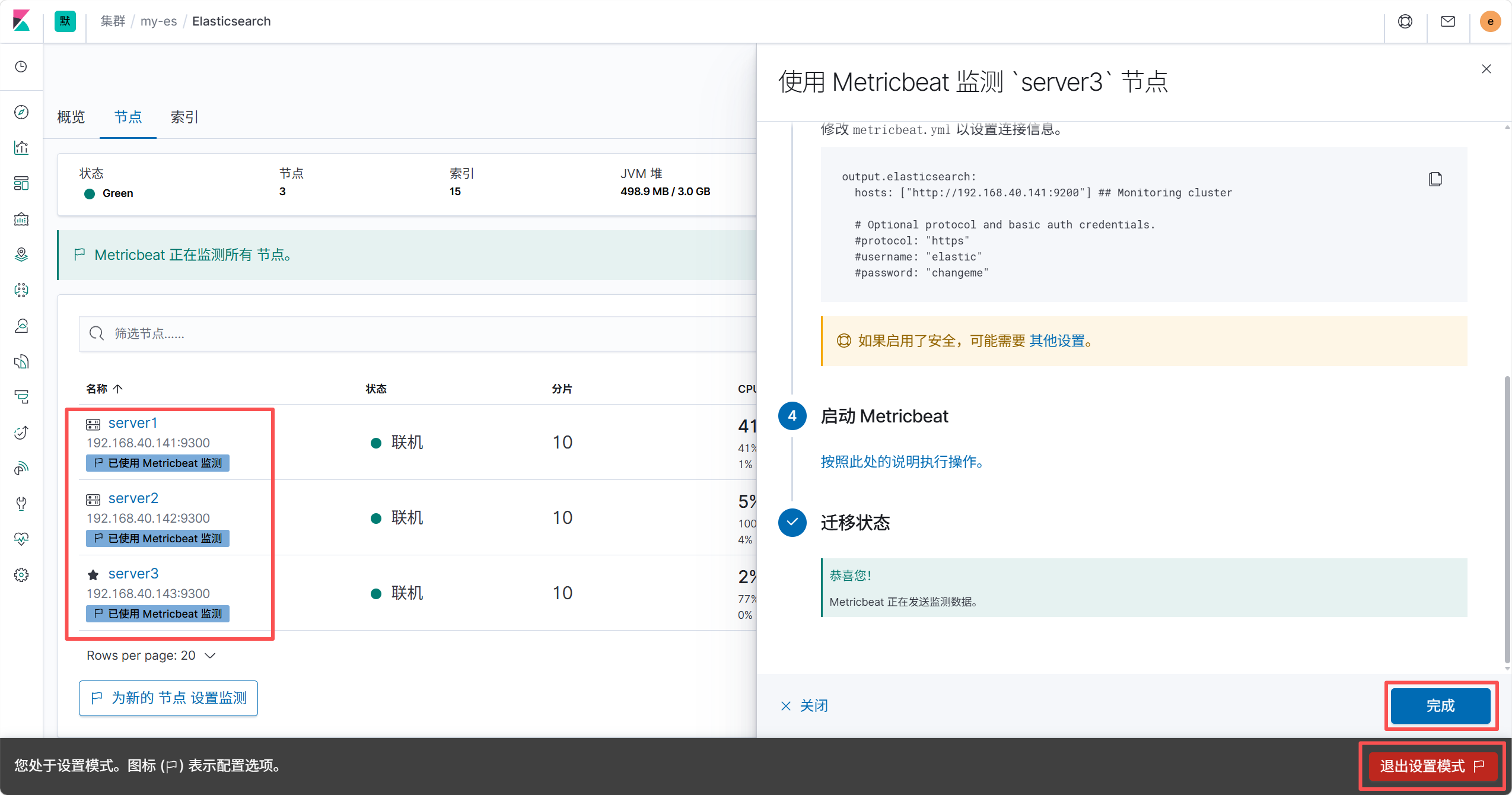Open the default space avatar menu
The width and height of the screenshot is (1512, 795).
click(65, 21)
